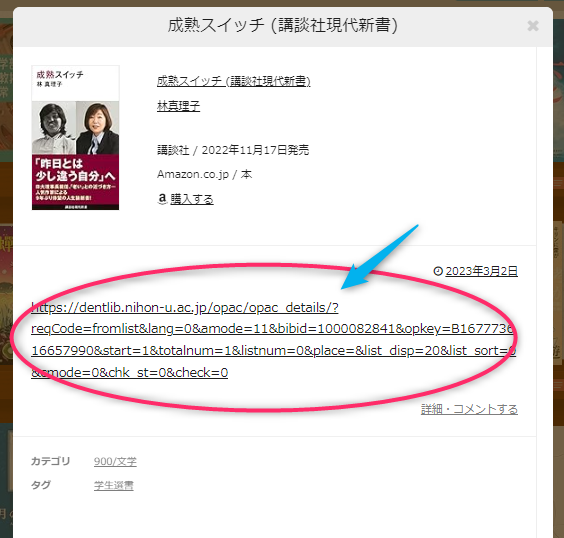Open the 成熟スイッチ book cover thumbnail
Image resolution: width=564 pixels, height=538 pixels.
point(76,137)
